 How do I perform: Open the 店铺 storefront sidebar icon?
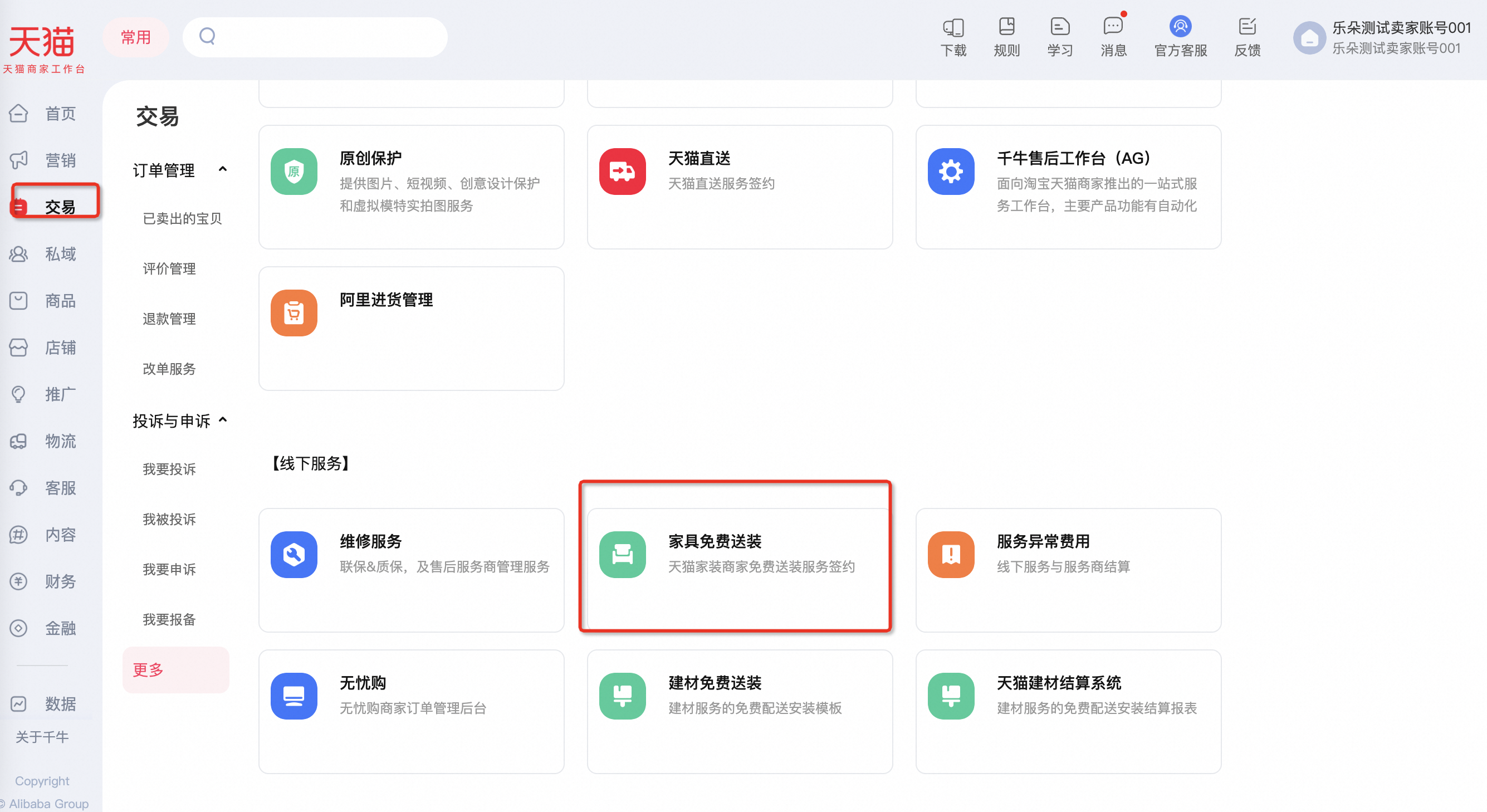pos(18,348)
